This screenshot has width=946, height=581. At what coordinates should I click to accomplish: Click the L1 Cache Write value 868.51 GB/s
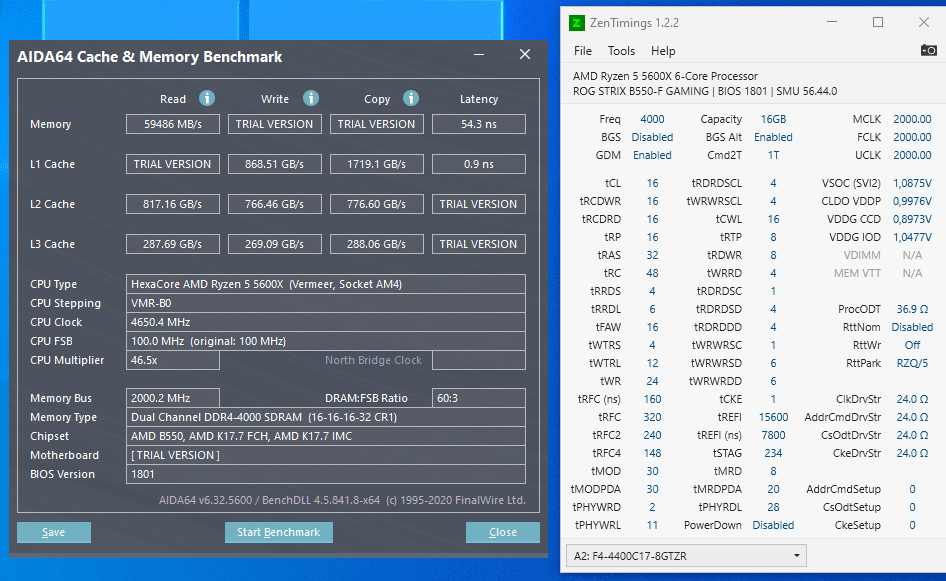click(275, 164)
